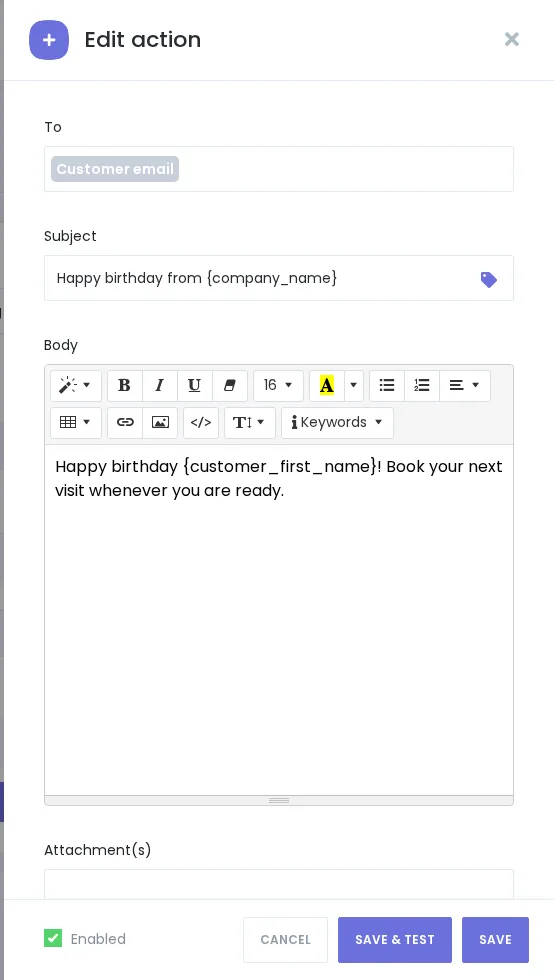The height and width of the screenshot is (980, 554).
Task: Click the Customer email recipient tag
Action: click(x=115, y=169)
